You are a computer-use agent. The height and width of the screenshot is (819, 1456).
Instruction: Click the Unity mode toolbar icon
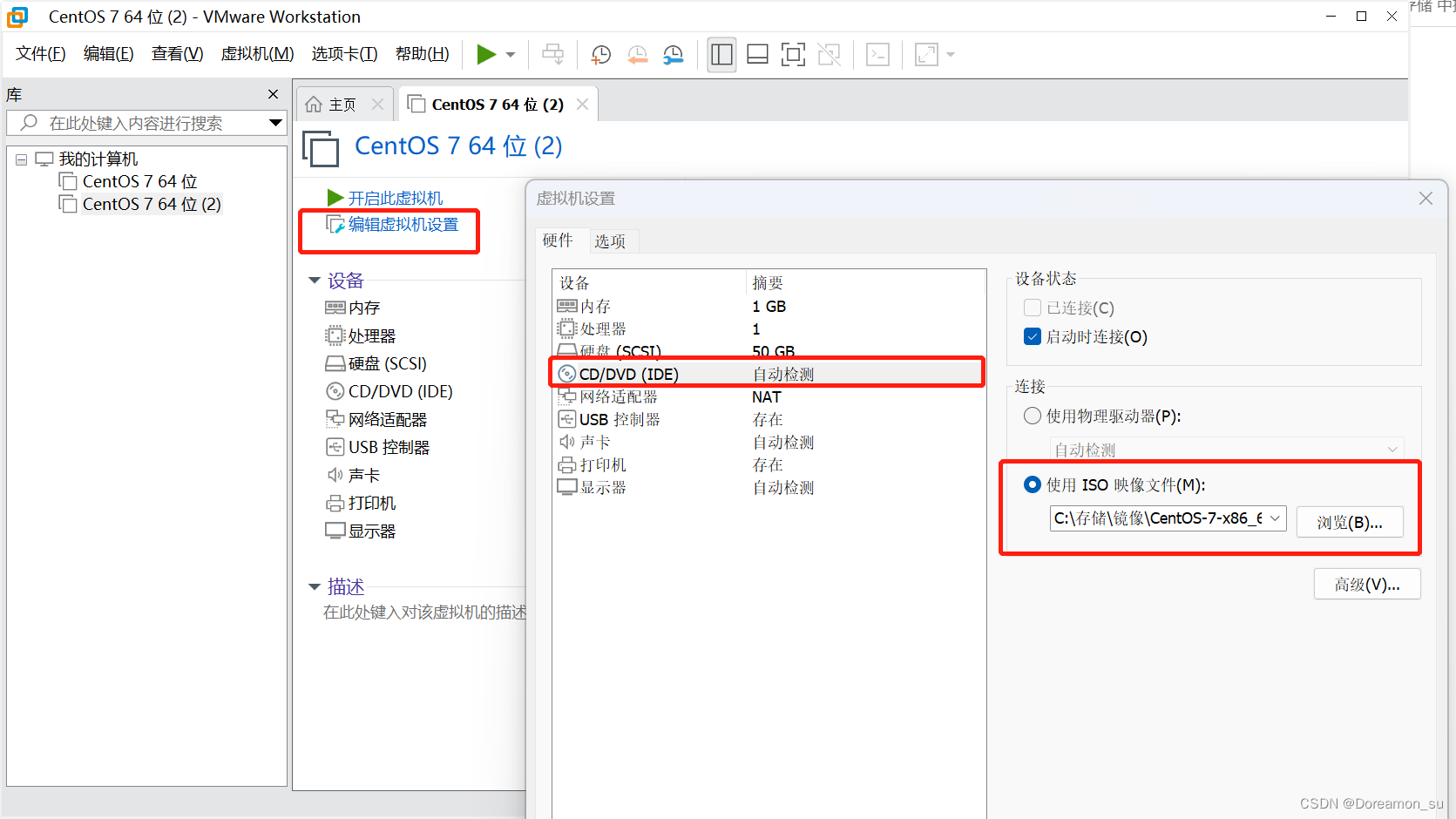(830, 55)
